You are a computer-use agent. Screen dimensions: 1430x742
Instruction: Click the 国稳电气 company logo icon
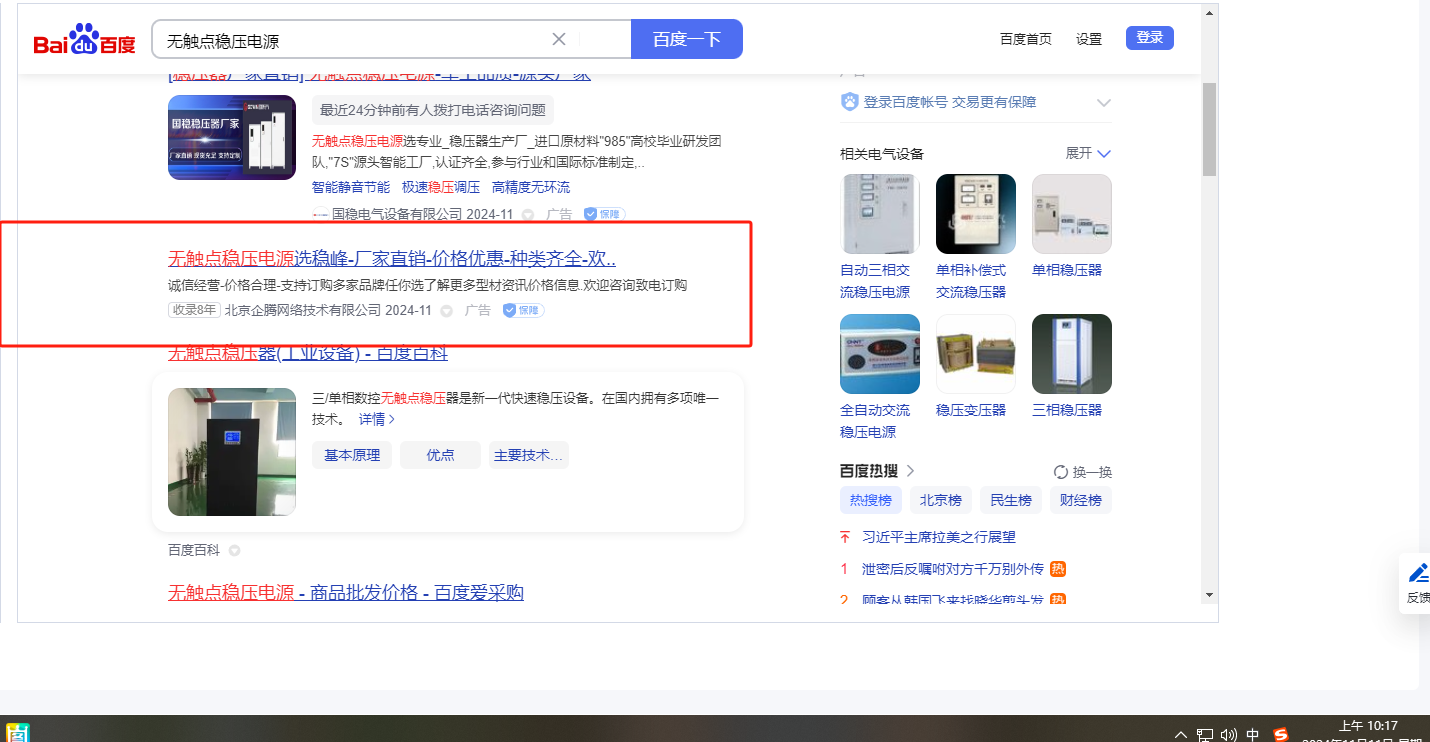[x=320, y=214]
